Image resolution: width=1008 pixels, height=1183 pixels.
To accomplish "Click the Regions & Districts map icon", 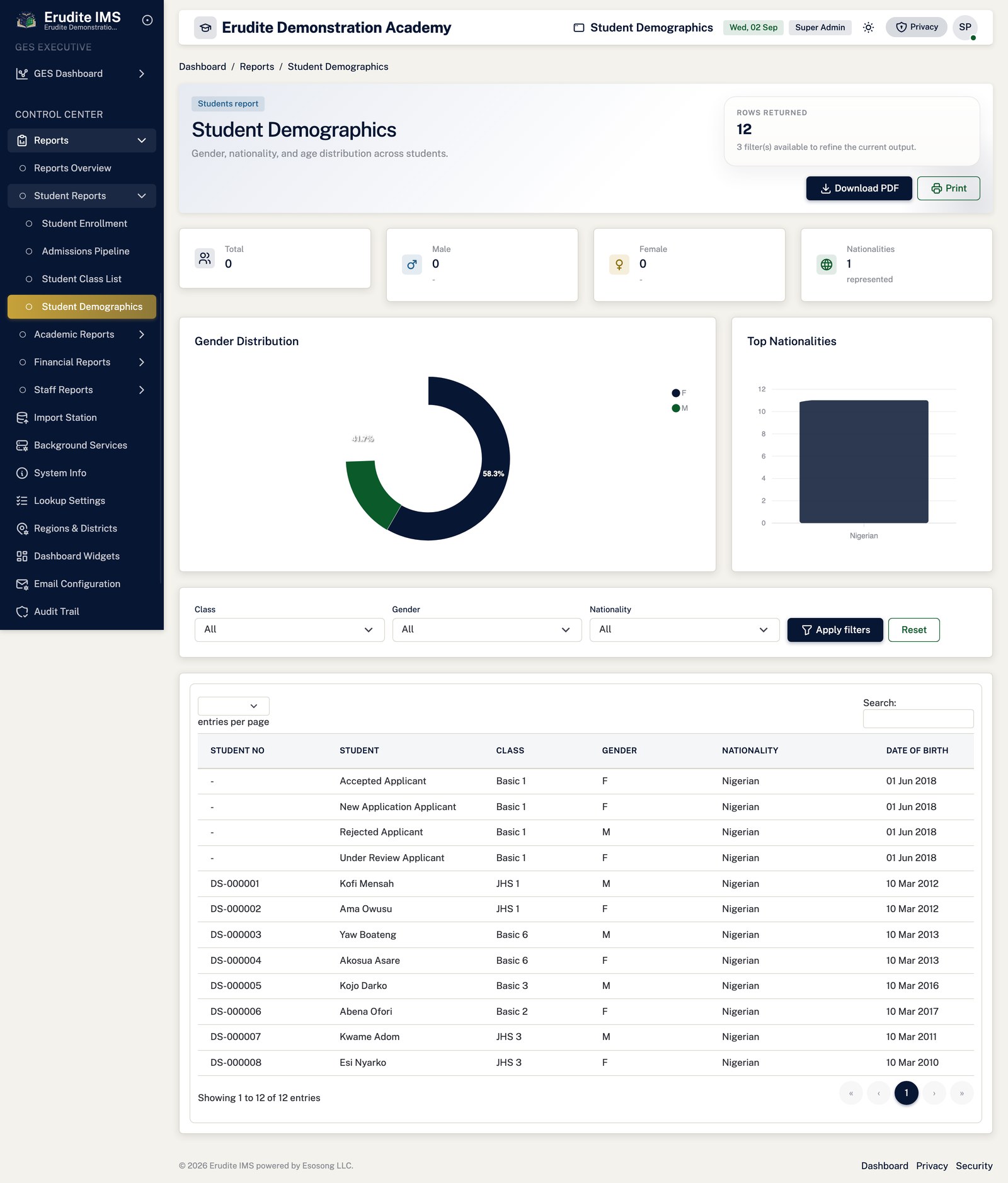I will [22, 529].
